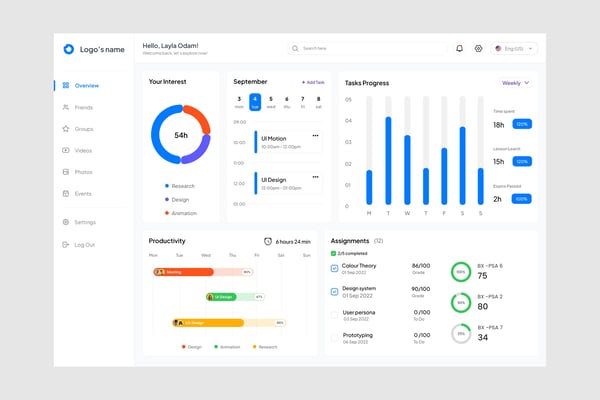The width and height of the screenshot is (600, 400).
Task: Click the Settings sidebar gear icon
Action: point(66,222)
